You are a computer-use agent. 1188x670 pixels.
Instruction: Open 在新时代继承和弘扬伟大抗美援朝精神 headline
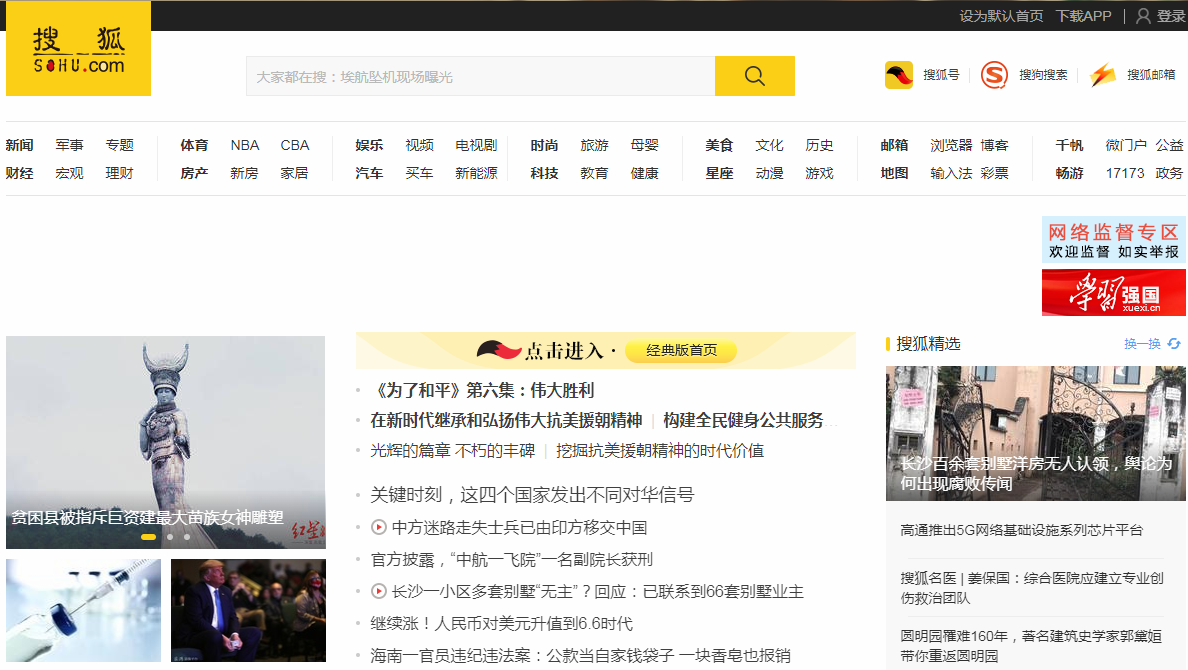tap(506, 421)
